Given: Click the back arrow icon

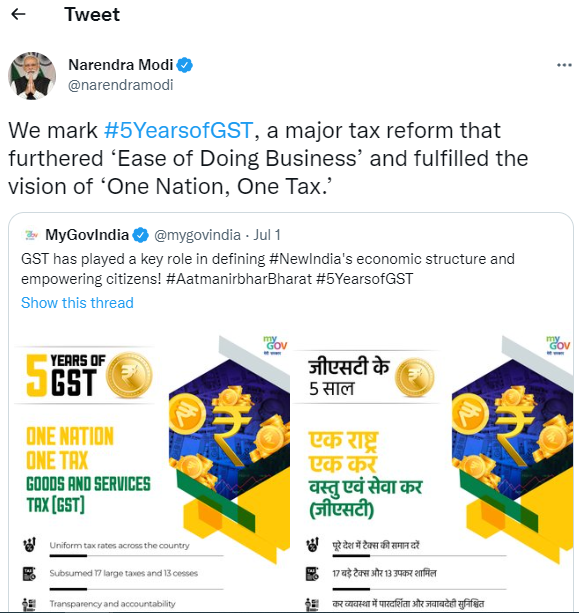Looking at the screenshot, I should click(x=18, y=14).
